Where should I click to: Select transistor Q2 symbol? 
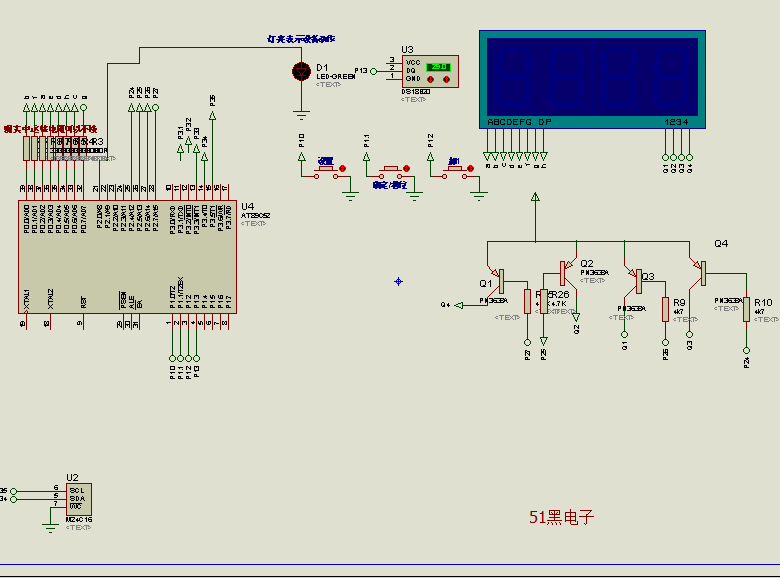point(566,273)
